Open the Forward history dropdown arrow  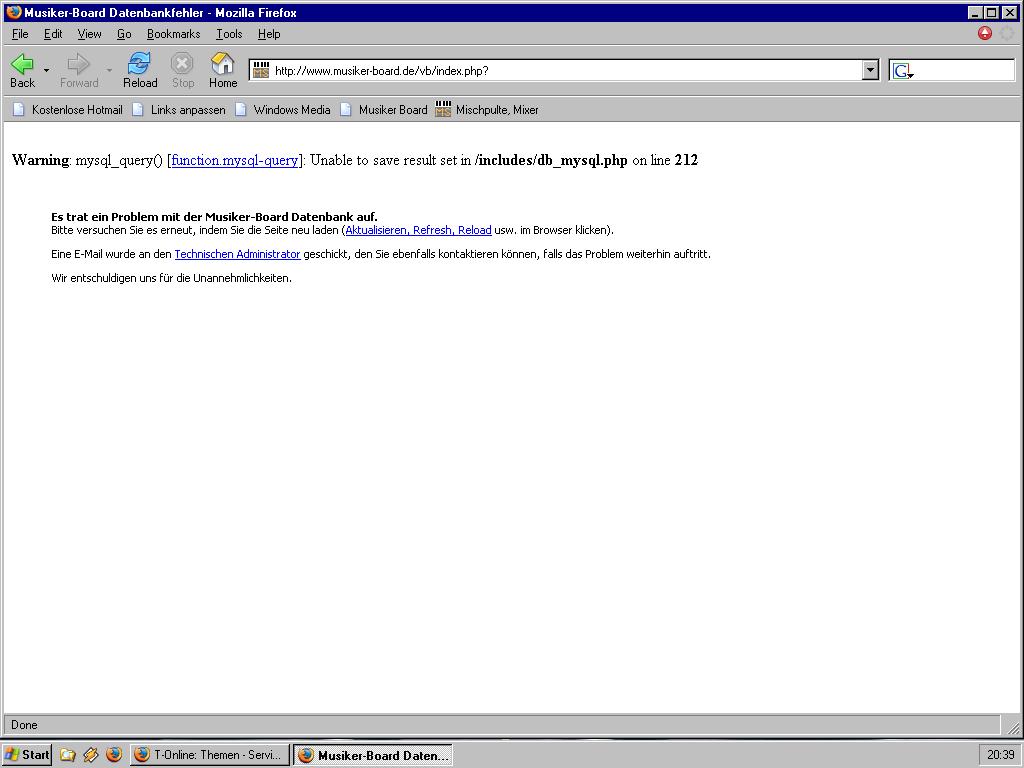(x=109, y=70)
